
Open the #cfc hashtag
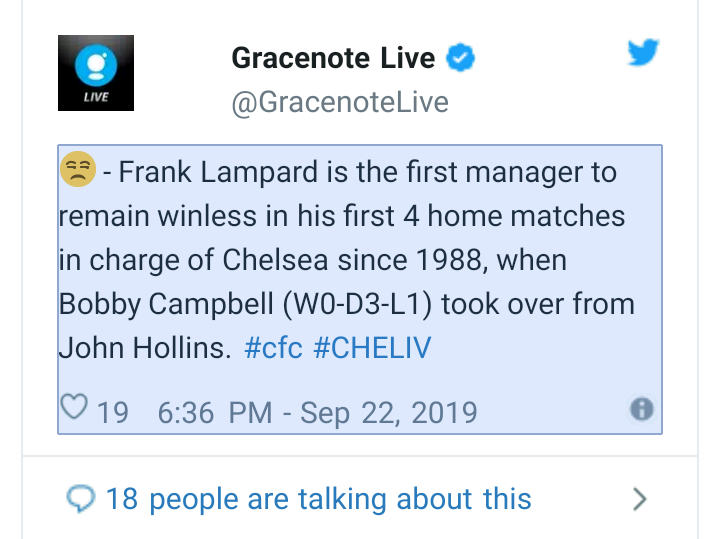272,347
